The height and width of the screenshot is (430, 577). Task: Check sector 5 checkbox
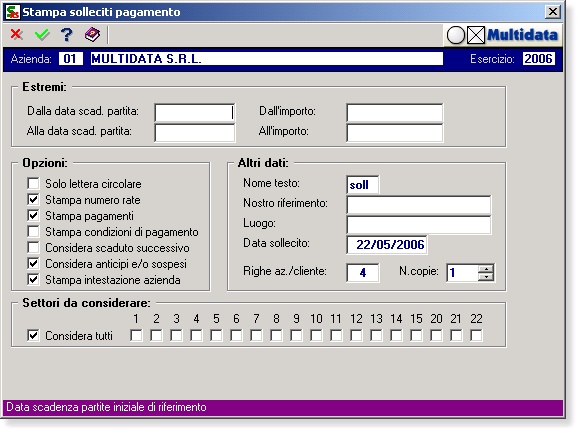(x=216, y=335)
